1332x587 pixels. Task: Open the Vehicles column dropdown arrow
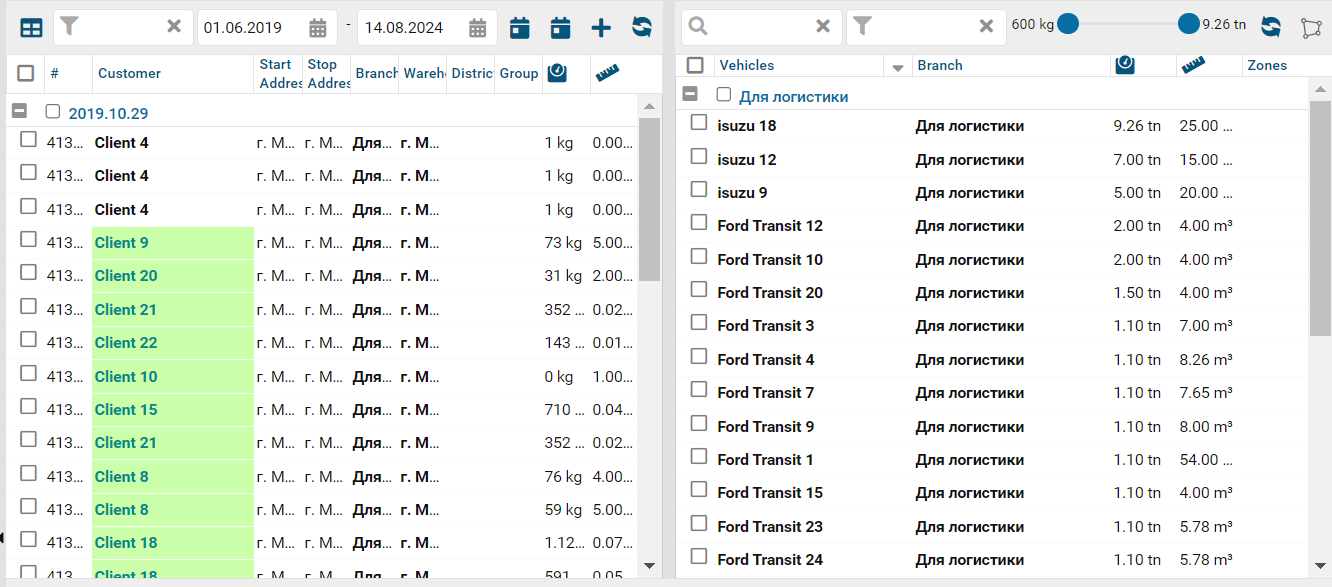coord(897,67)
